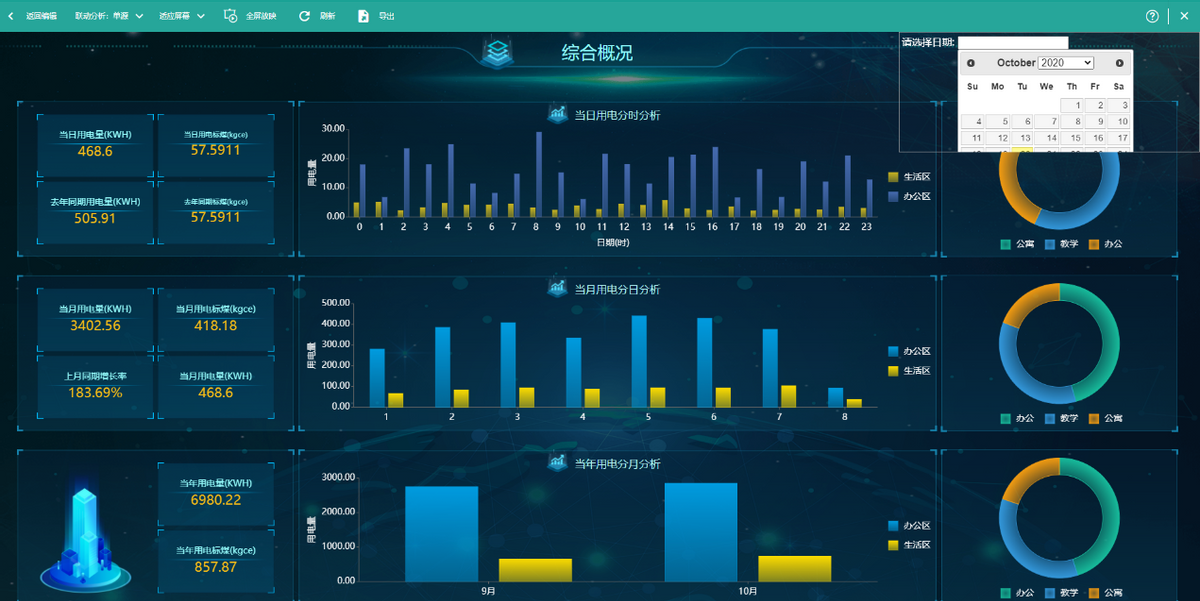Open help using the question mark icon
Screen dimensions: 1200x601
tap(1151, 16)
